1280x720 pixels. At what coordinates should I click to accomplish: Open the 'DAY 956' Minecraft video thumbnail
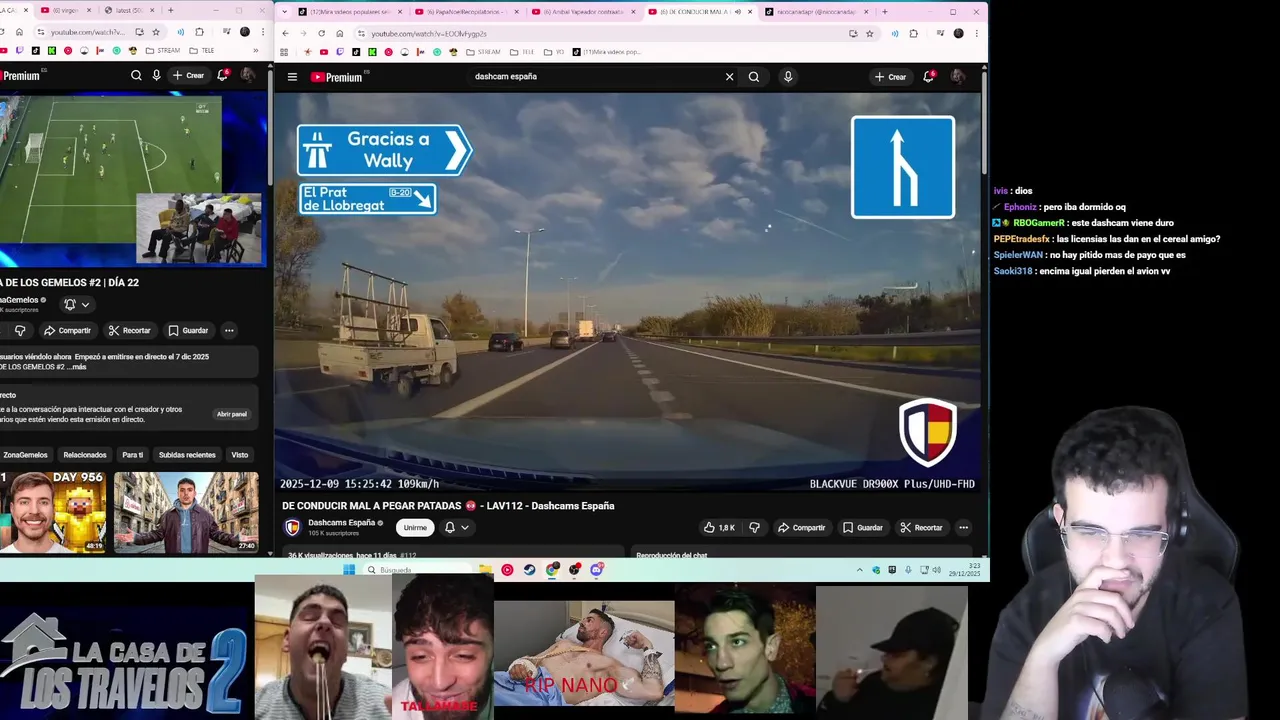click(52, 512)
